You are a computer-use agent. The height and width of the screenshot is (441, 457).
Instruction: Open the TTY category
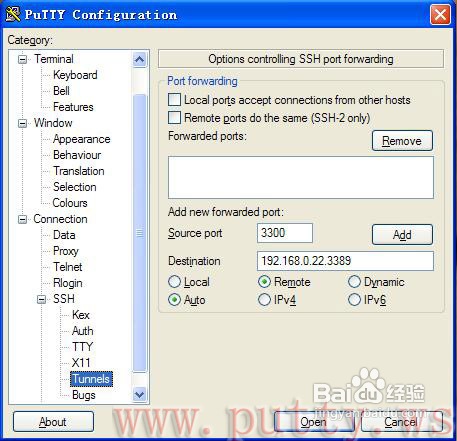(82, 347)
